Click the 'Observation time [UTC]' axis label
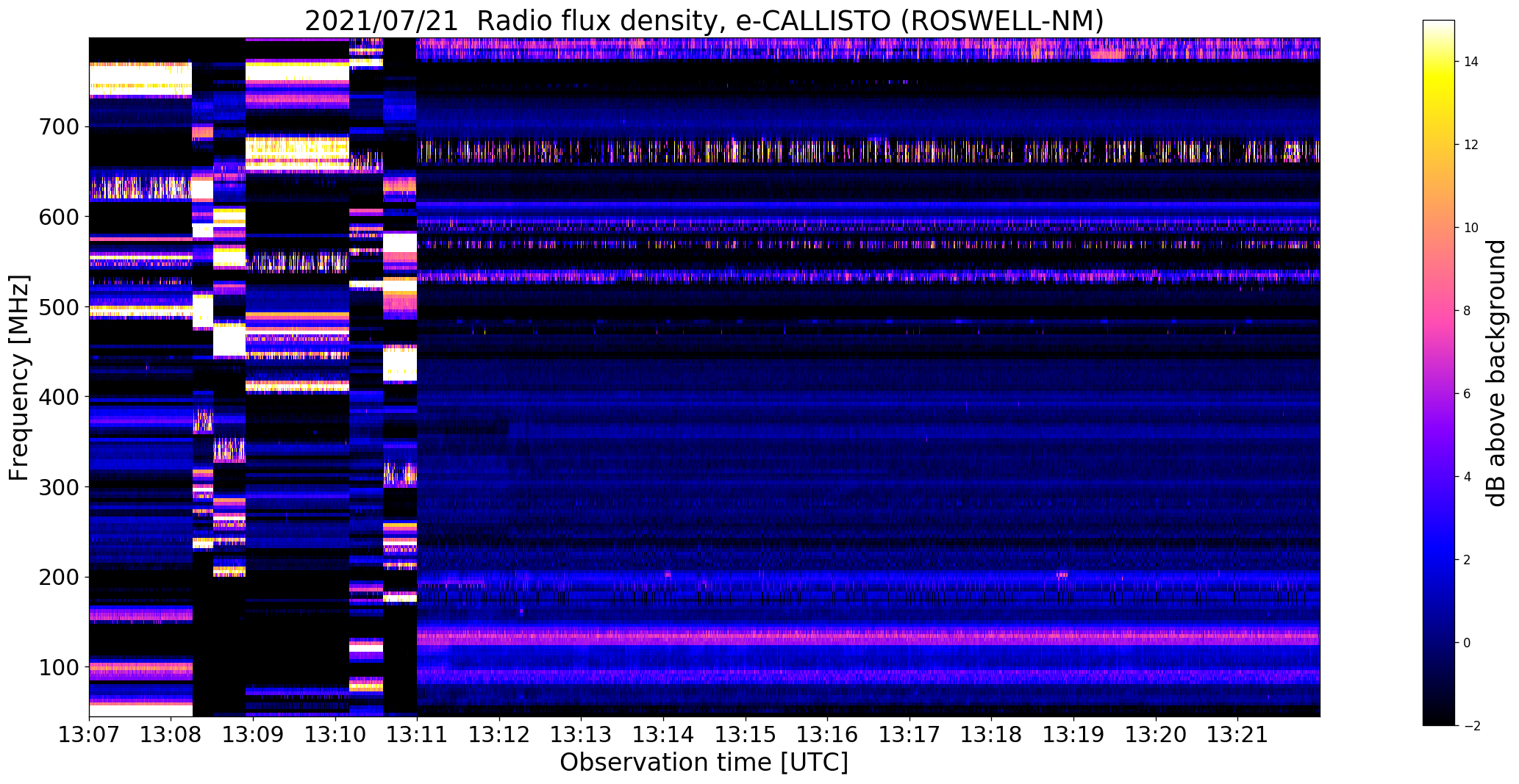Viewport: 1519px width, 784px height. (704, 763)
